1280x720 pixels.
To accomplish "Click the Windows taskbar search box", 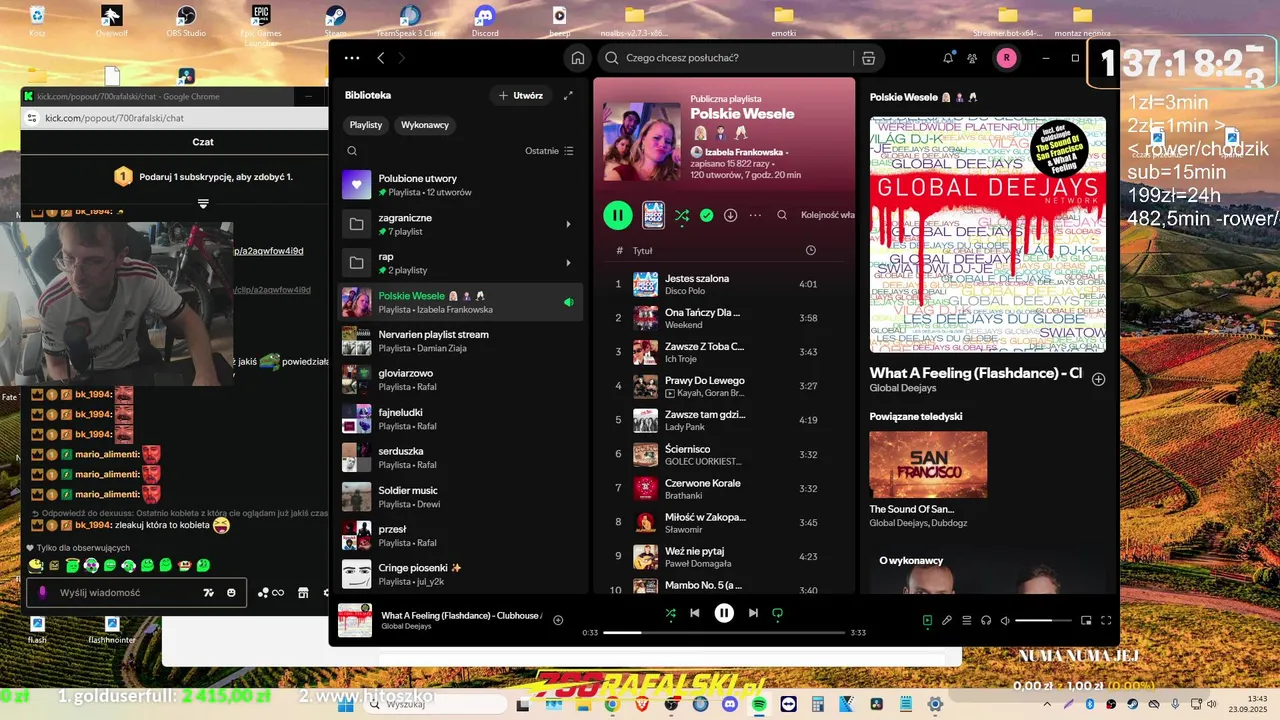I will coord(434,704).
